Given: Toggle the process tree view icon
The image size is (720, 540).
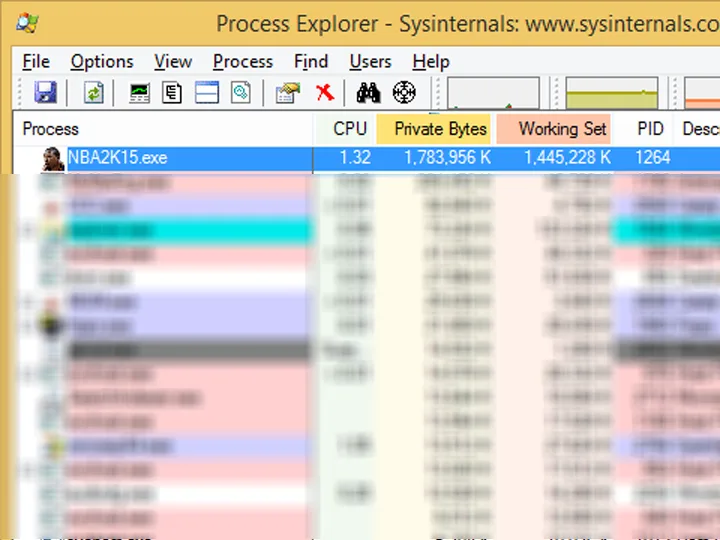Looking at the screenshot, I should tap(172, 93).
